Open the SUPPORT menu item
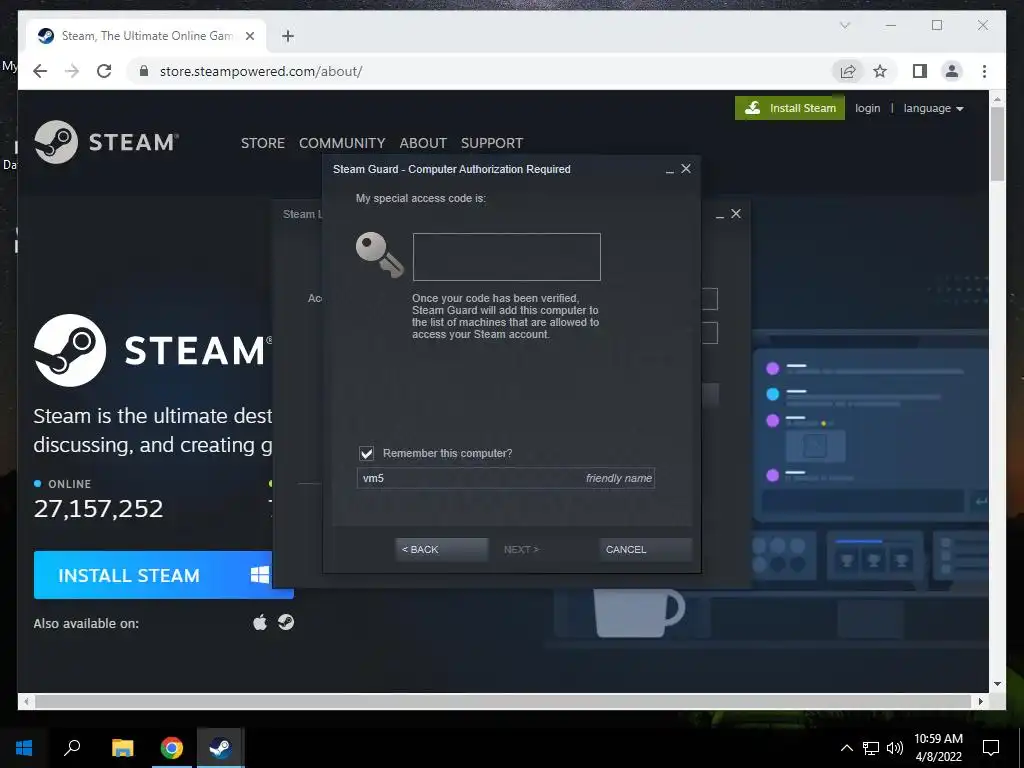 pos(492,143)
